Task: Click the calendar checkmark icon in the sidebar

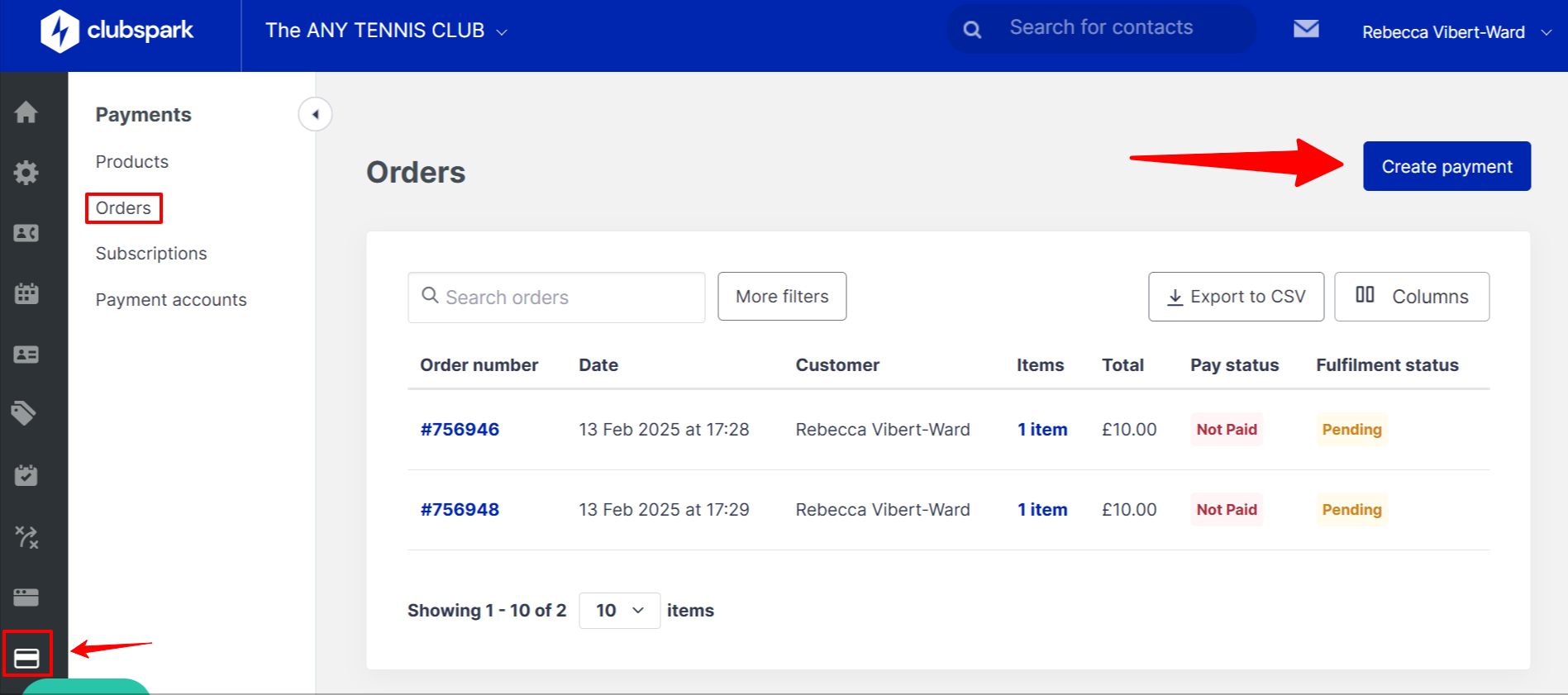Action: [x=26, y=475]
